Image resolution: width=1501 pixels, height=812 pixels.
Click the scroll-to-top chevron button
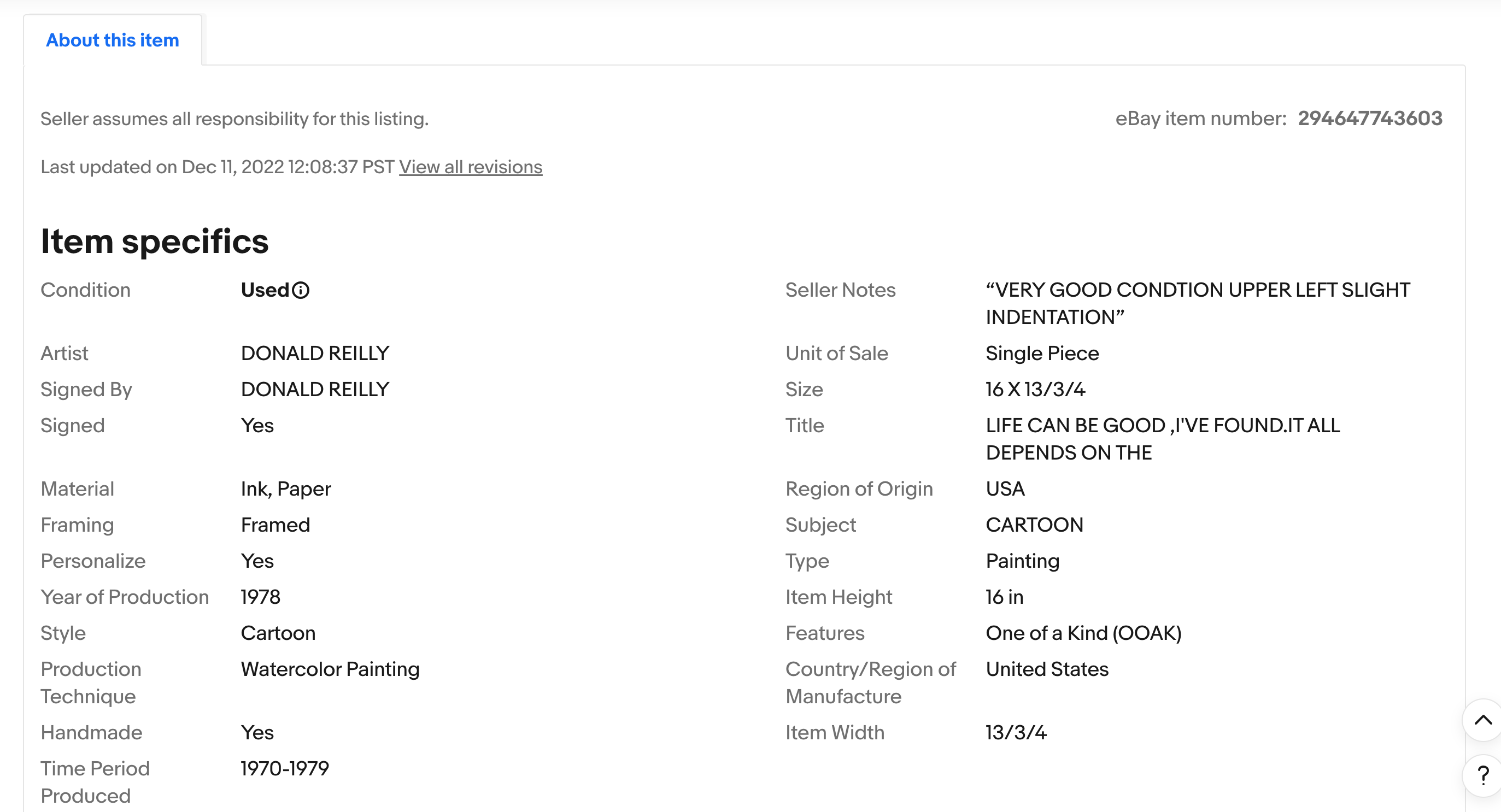tap(1482, 721)
